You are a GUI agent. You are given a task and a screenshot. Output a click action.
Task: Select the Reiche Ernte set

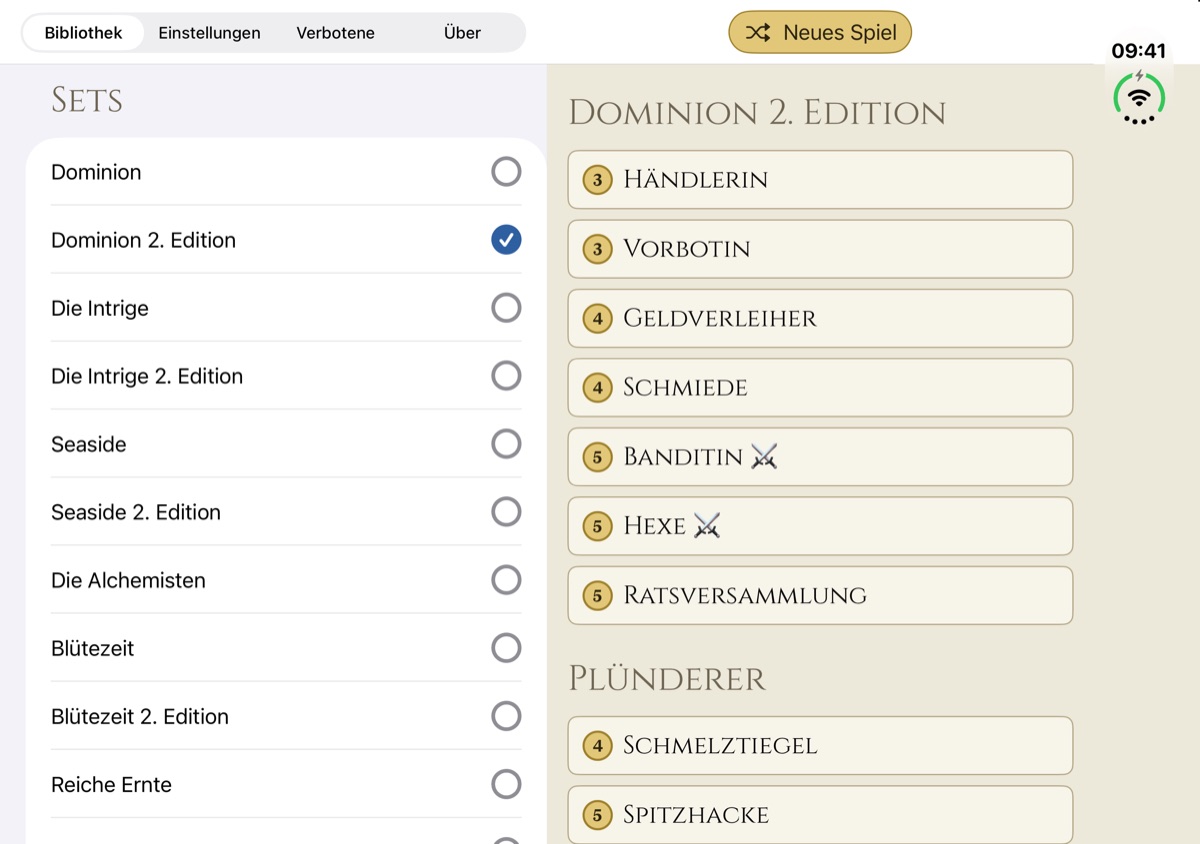pyautogui.click(x=506, y=784)
